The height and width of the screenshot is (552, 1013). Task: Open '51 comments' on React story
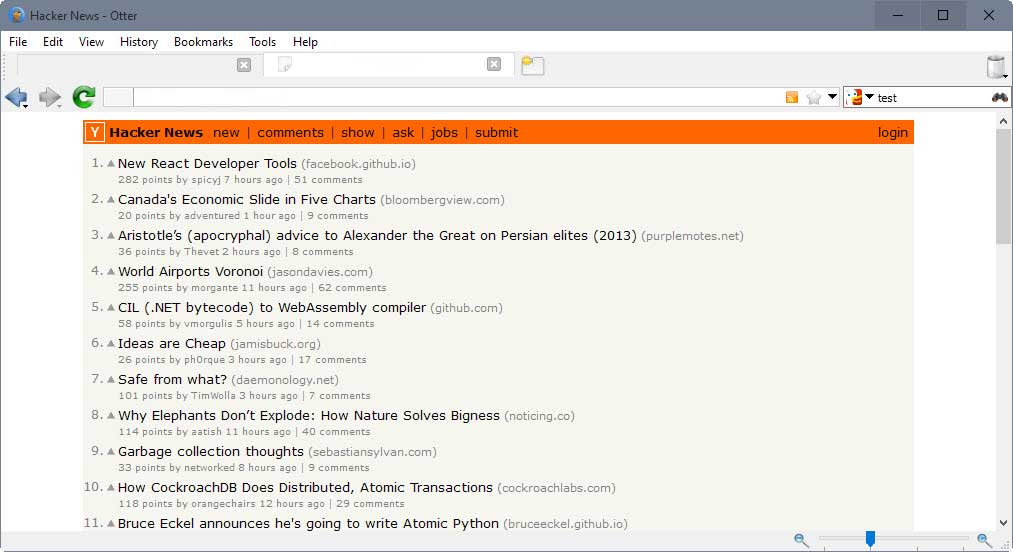click(328, 180)
